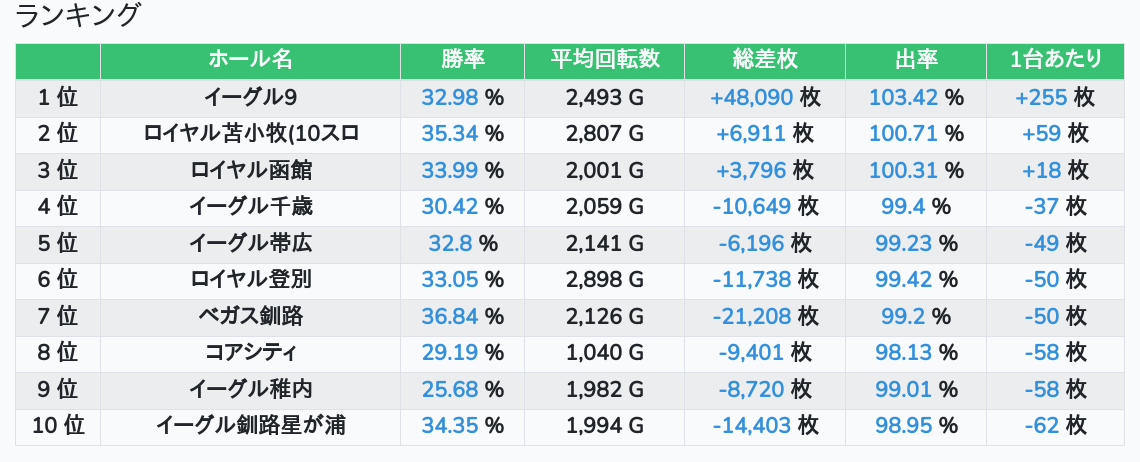Click the 36.84 win rate value
Viewport: 1140px width, 462px height.
coord(449,317)
